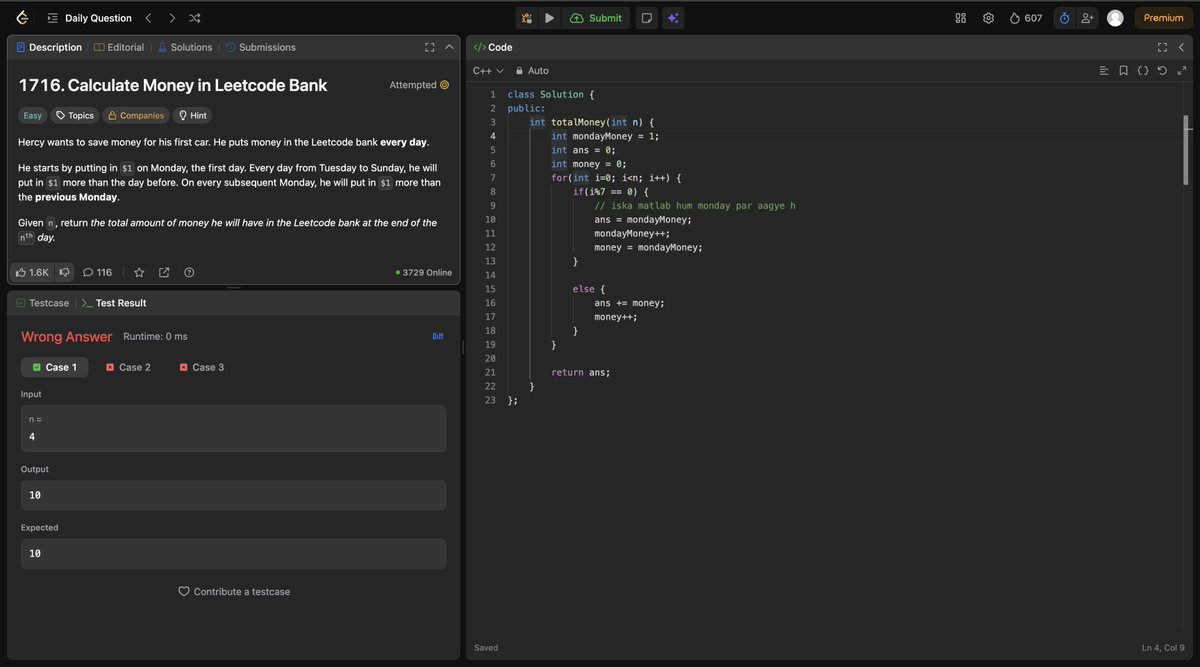This screenshot has width=1200, height=667.
Task: Open the C++ language dropdown
Action: 488,71
